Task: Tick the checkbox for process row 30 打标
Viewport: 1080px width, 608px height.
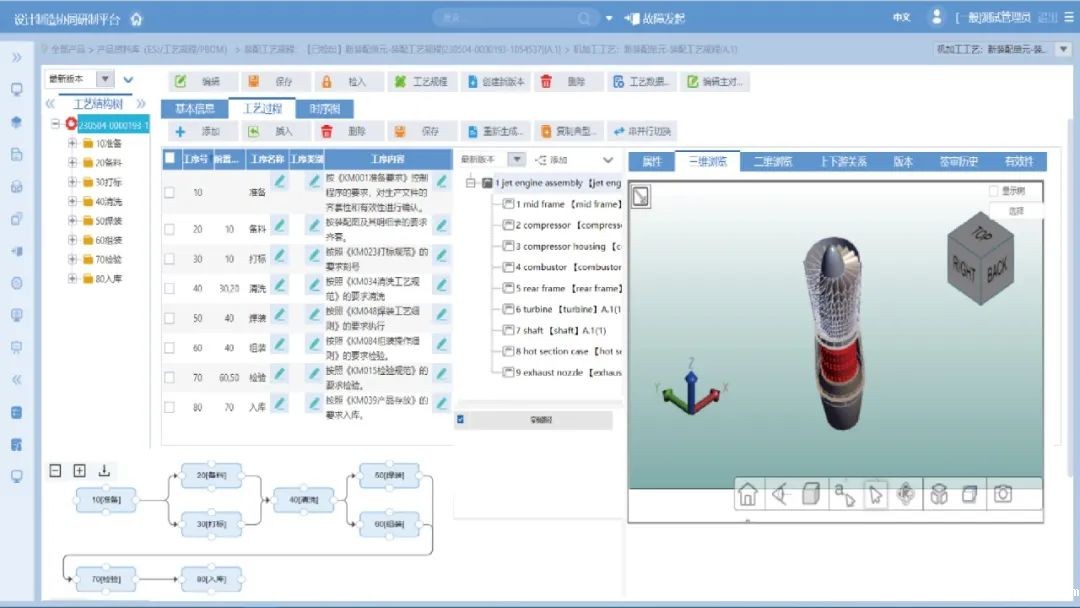Action: click(170, 258)
